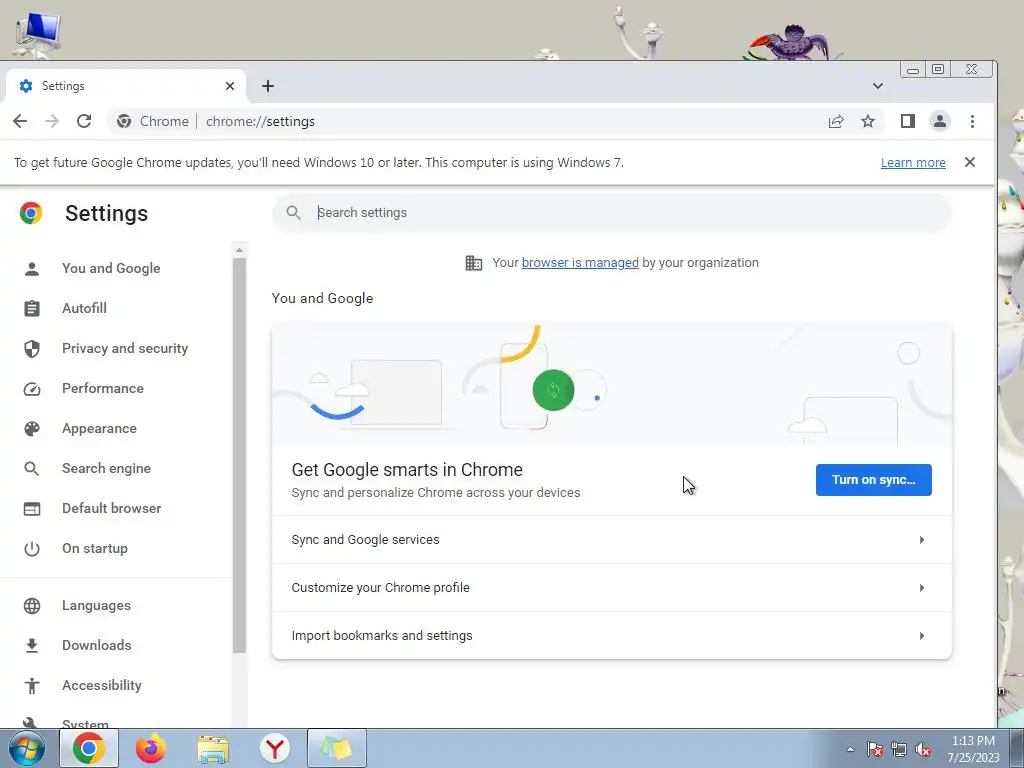Select Default browser in sidebar

111,508
